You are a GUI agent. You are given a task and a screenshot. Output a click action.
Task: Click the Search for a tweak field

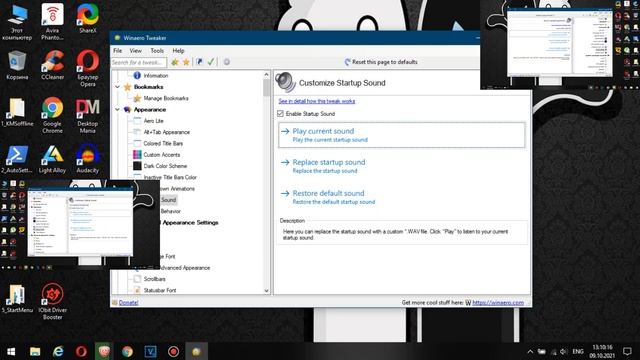pyautogui.click(x=139, y=62)
